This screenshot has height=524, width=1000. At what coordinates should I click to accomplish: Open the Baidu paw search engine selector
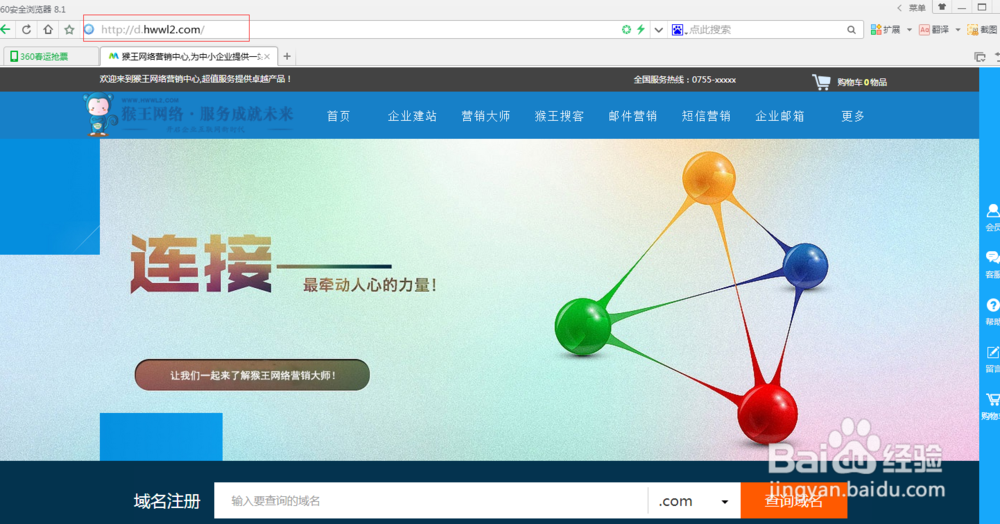[678, 29]
